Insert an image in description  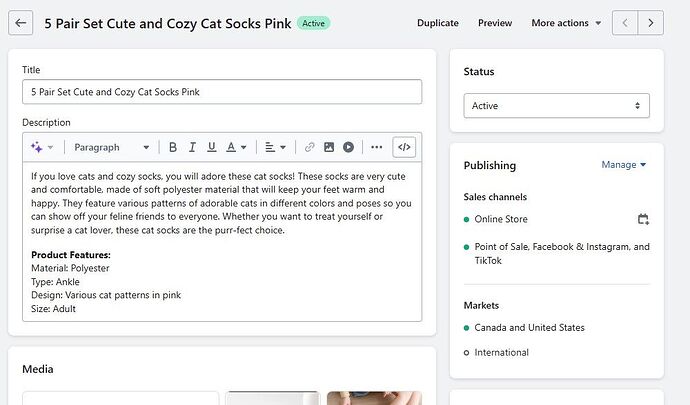pyautogui.click(x=329, y=147)
